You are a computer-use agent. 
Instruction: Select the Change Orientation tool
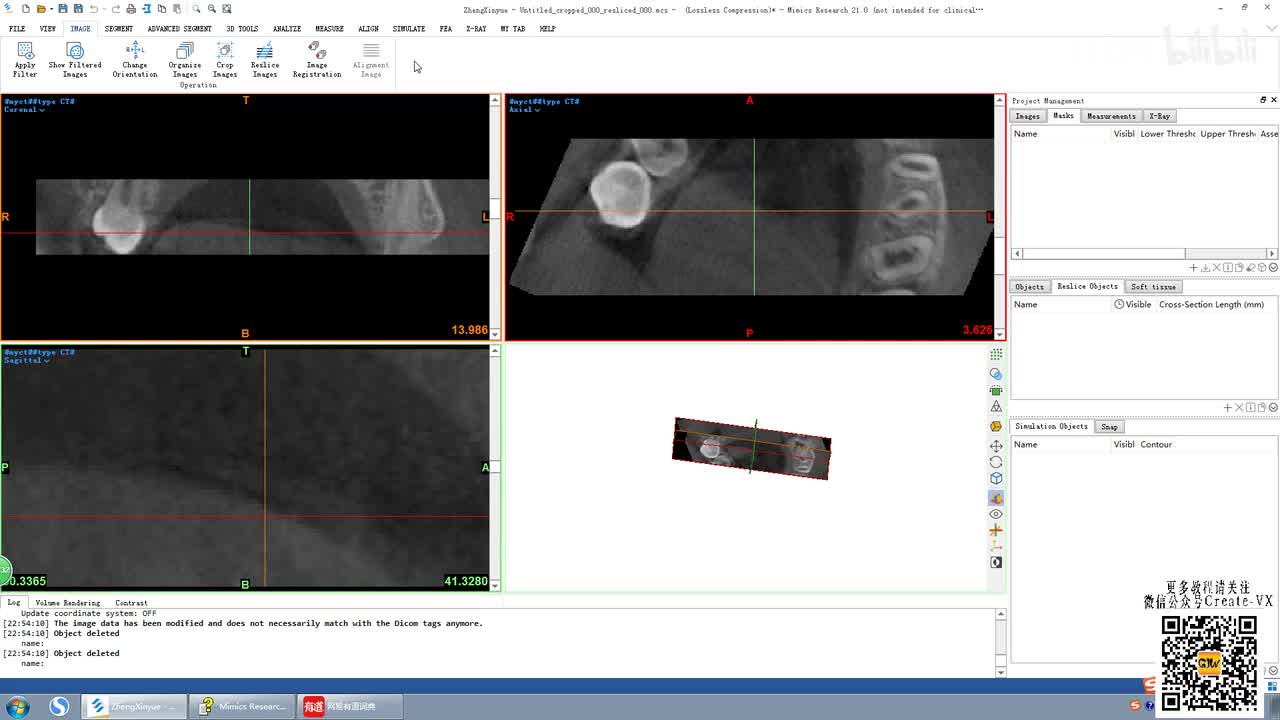pos(135,60)
